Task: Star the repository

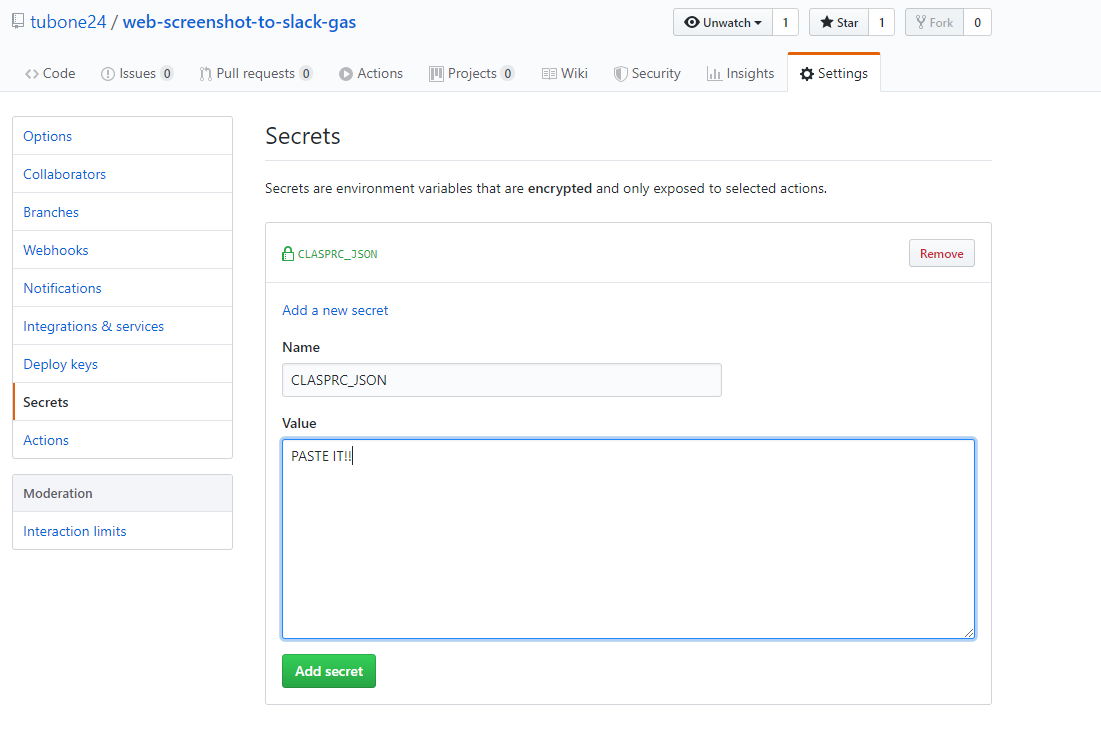Action: tap(839, 22)
